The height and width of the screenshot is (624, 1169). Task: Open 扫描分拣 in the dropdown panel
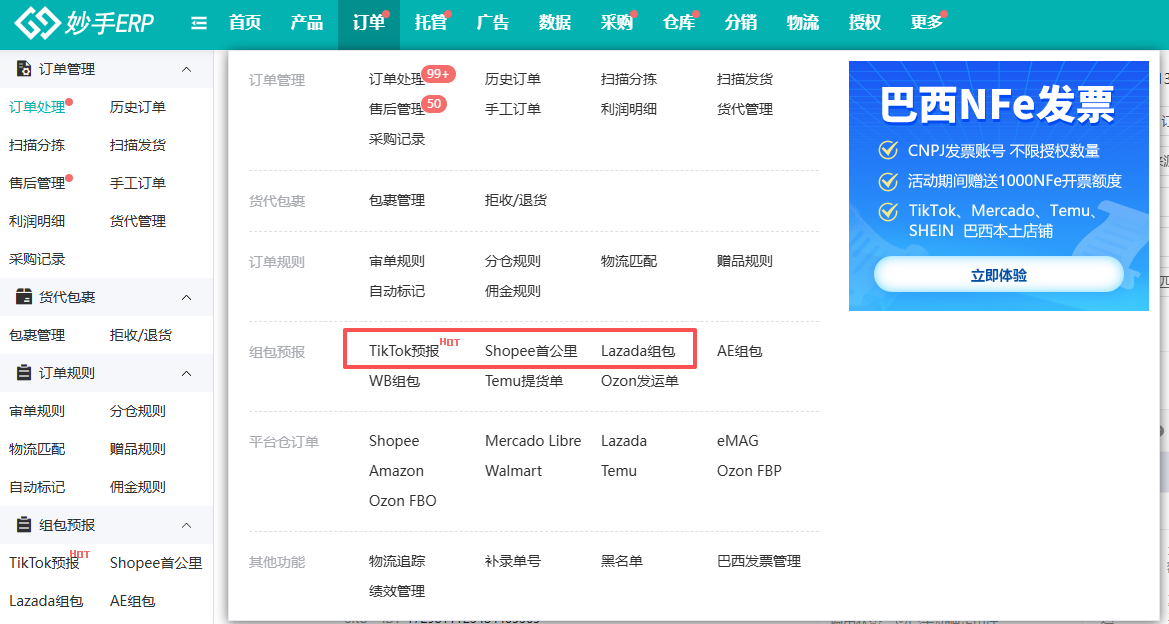tap(629, 79)
